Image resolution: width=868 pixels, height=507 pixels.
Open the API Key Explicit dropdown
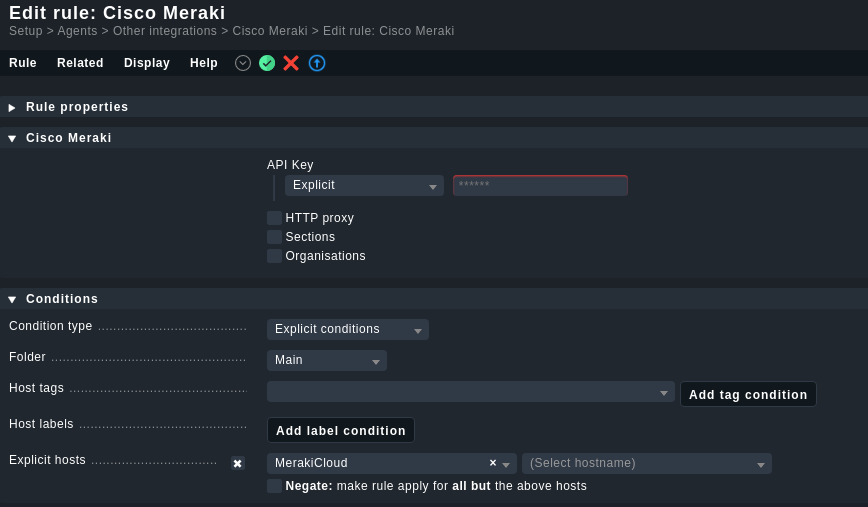(x=364, y=185)
